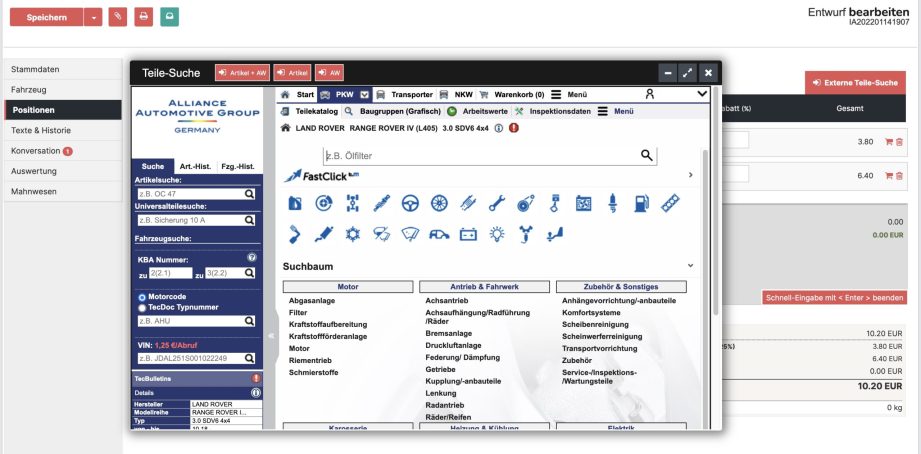Open the belt drive FastClick icon
921x454 pixels.
[526, 203]
